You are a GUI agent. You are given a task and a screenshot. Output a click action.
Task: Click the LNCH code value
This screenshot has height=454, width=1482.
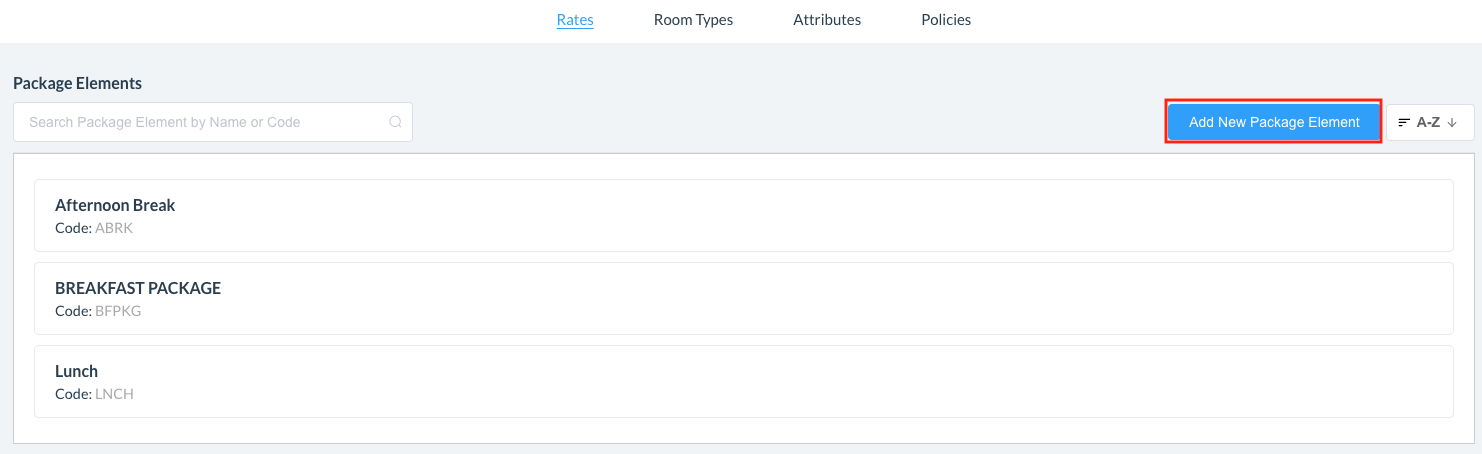click(114, 394)
